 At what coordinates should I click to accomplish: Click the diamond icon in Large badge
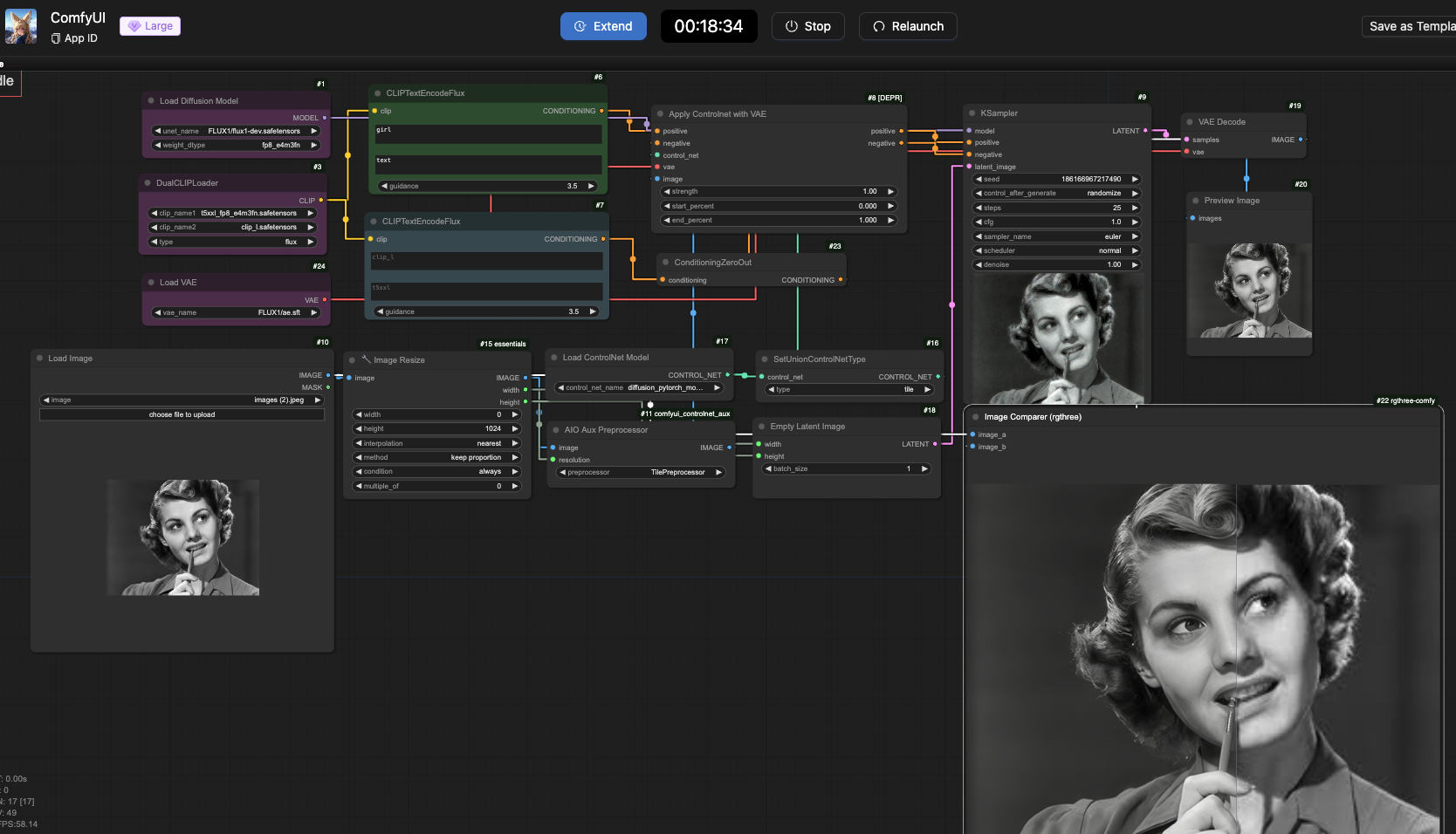(x=134, y=26)
